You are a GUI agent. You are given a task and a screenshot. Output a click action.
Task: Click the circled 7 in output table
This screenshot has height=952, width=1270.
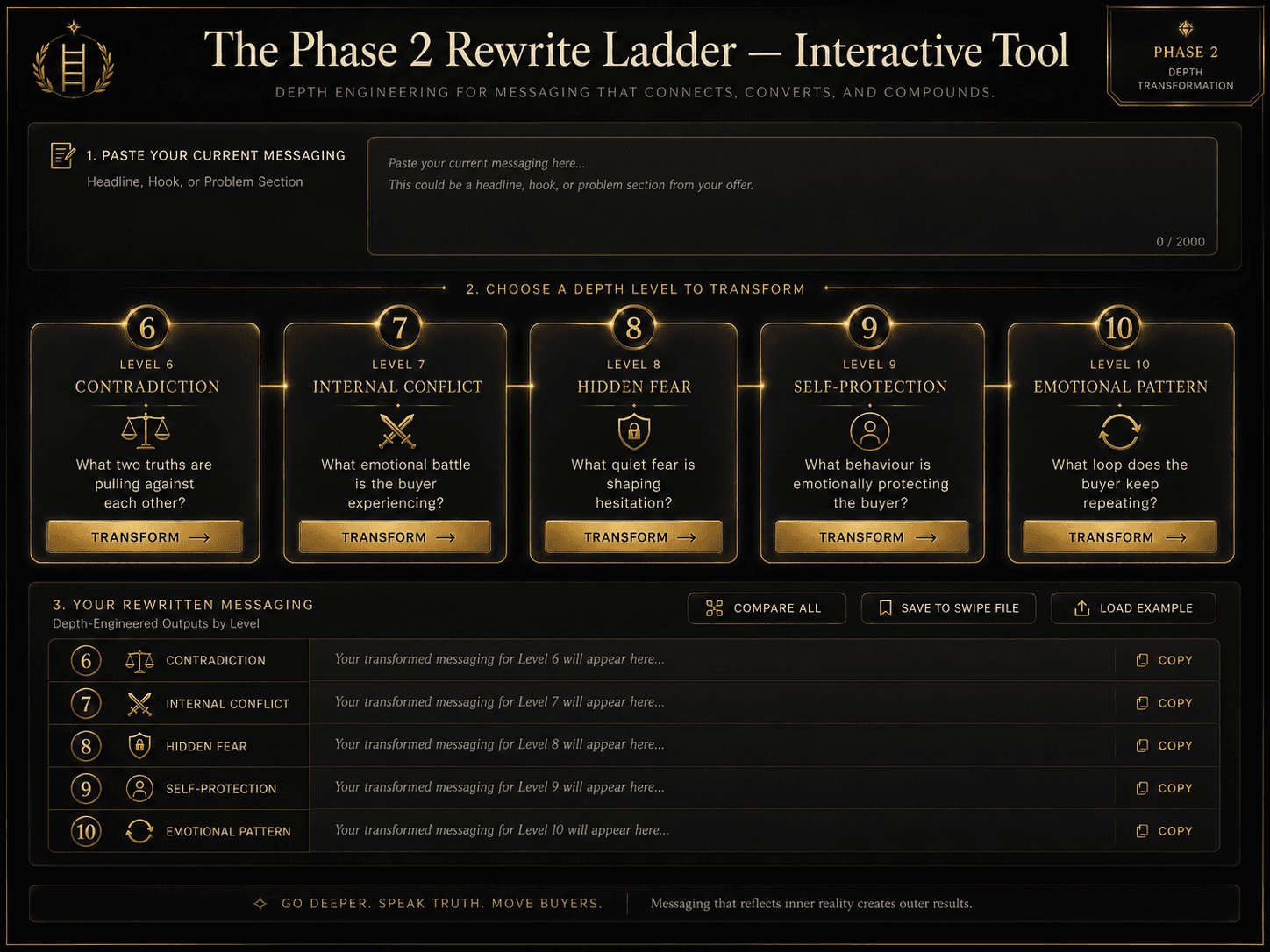click(x=86, y=704)
